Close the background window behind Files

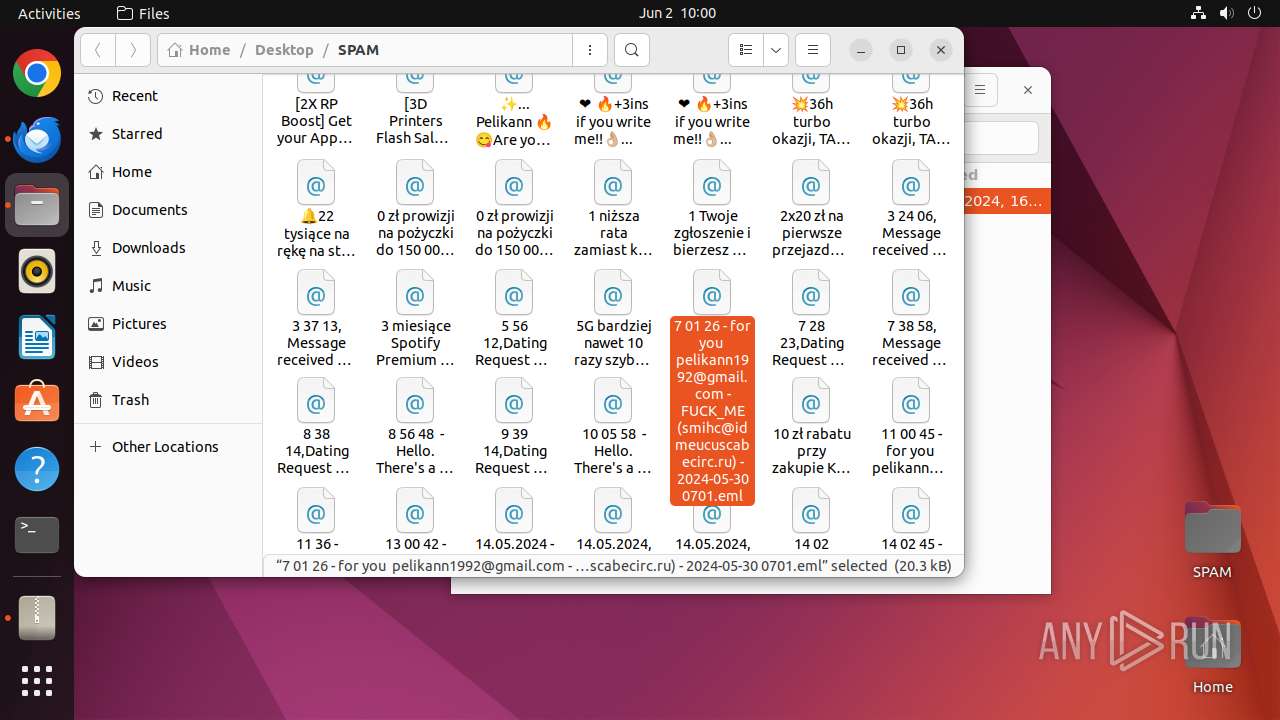click(x=1027, y=90)
